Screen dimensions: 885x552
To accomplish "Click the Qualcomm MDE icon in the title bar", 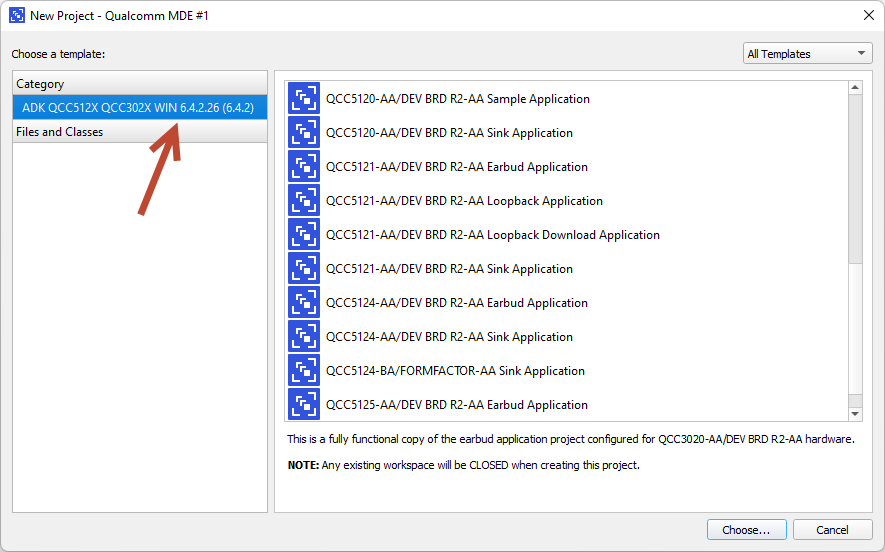I will tap(17, 15).
